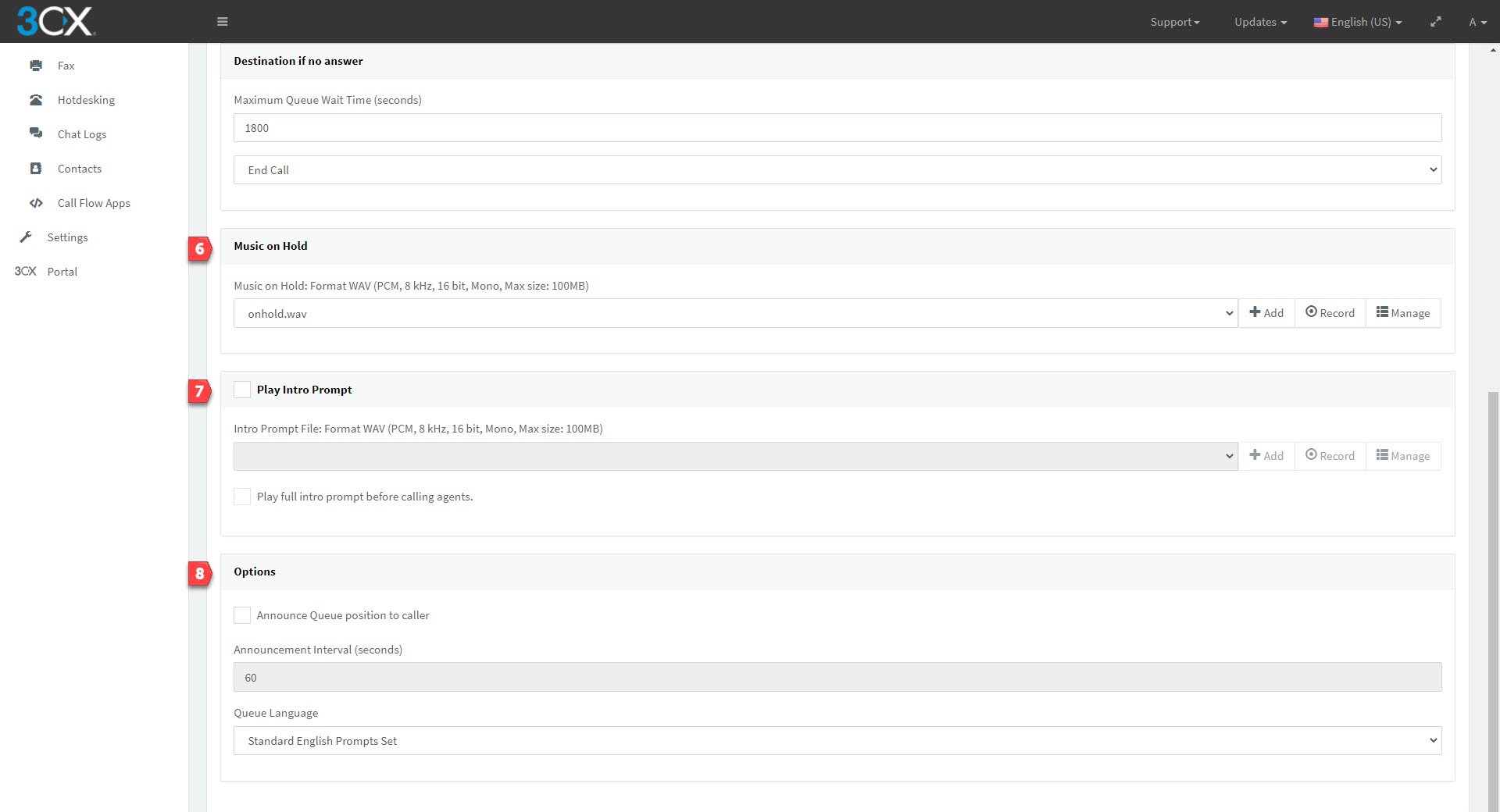Click Manage for Music on Hold files

[x=1403, y=313]
